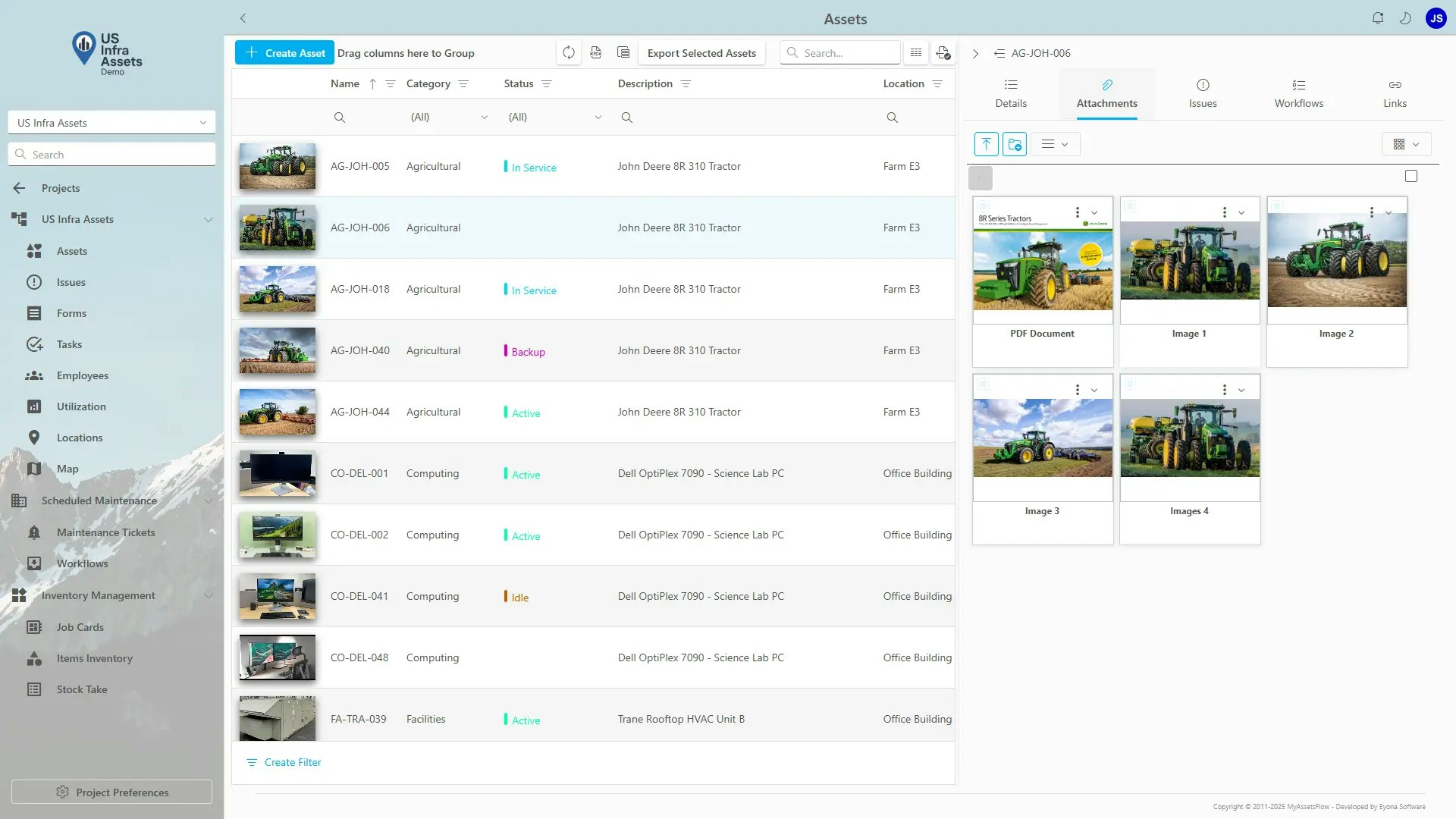
Task: Open Assets in the sidebar
Action: pos(71,251)
